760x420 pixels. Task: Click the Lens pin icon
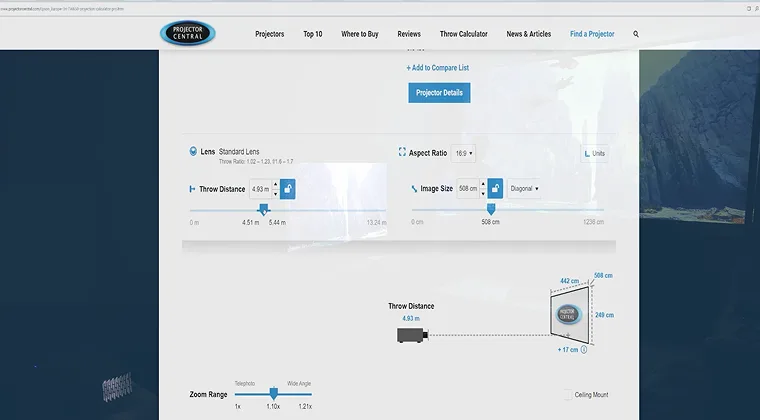pos(193,151)
